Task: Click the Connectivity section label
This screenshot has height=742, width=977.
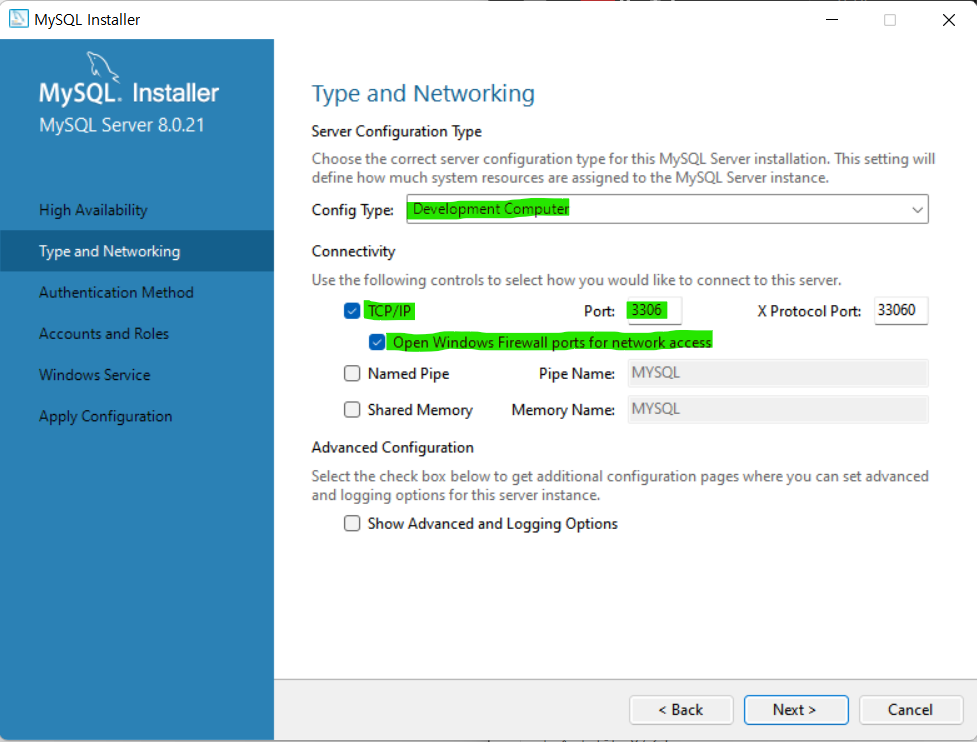Action: (353, 251)
